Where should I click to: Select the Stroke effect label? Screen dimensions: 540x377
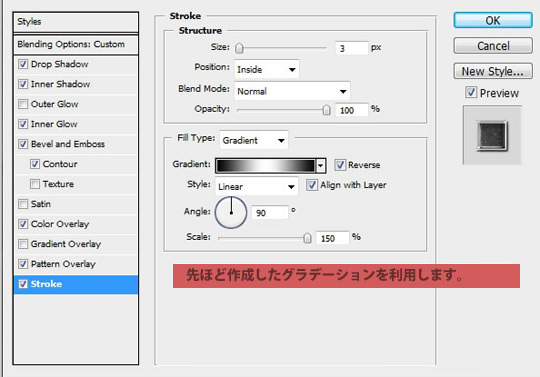[x=46, y=284]
